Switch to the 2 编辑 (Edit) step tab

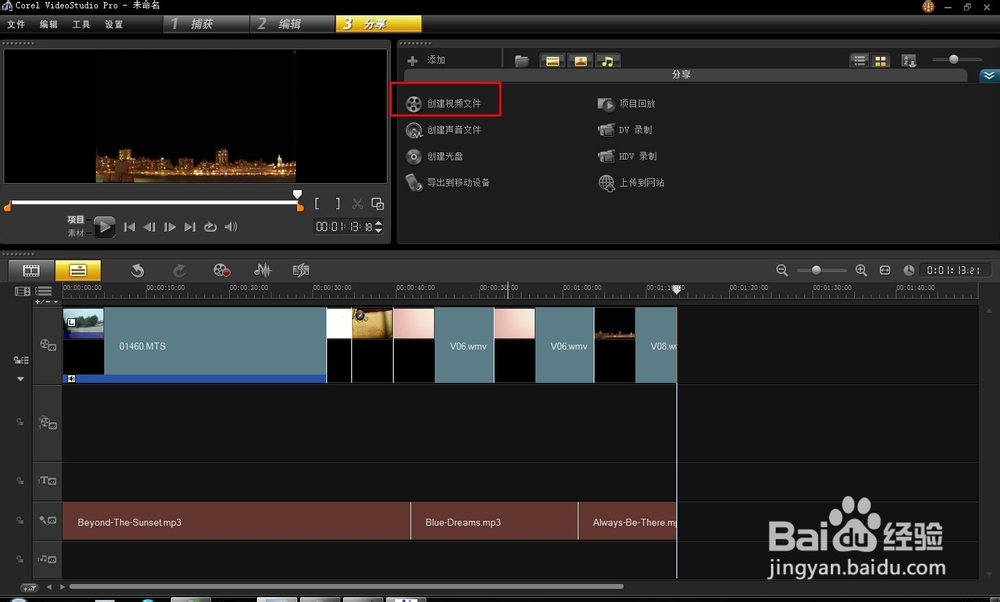pyautogui.click(x=292, y=24)
